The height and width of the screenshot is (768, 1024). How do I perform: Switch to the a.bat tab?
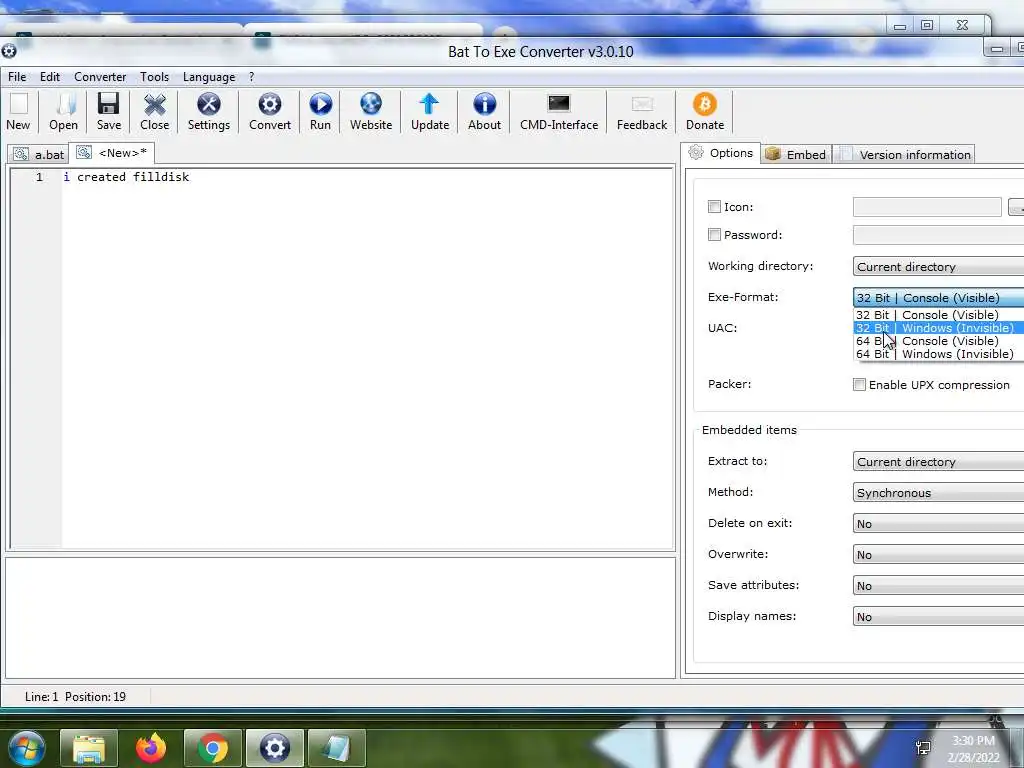tap(39, 154)
